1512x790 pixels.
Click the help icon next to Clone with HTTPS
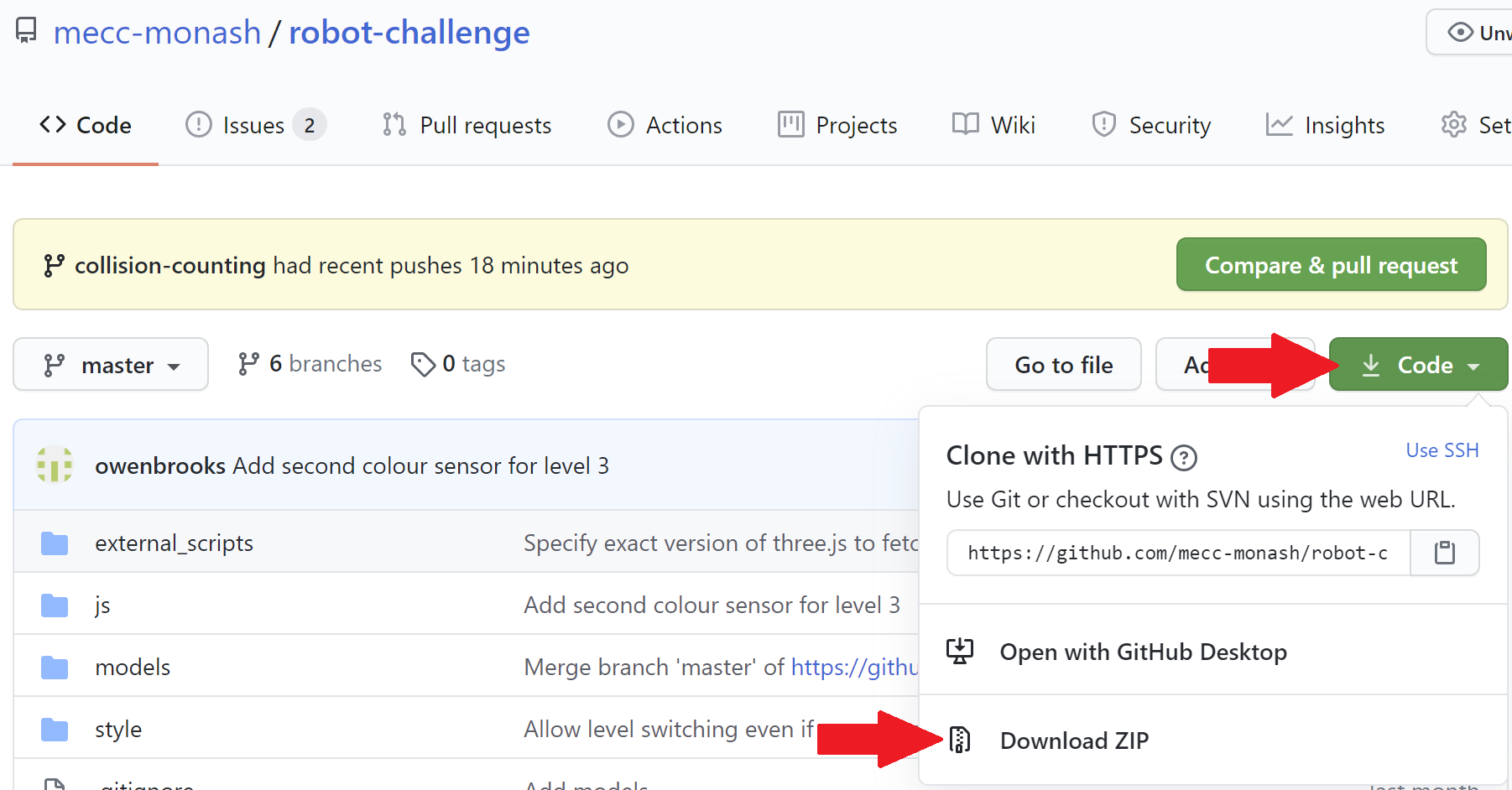pyautogui.click(x=1183, y=458)
